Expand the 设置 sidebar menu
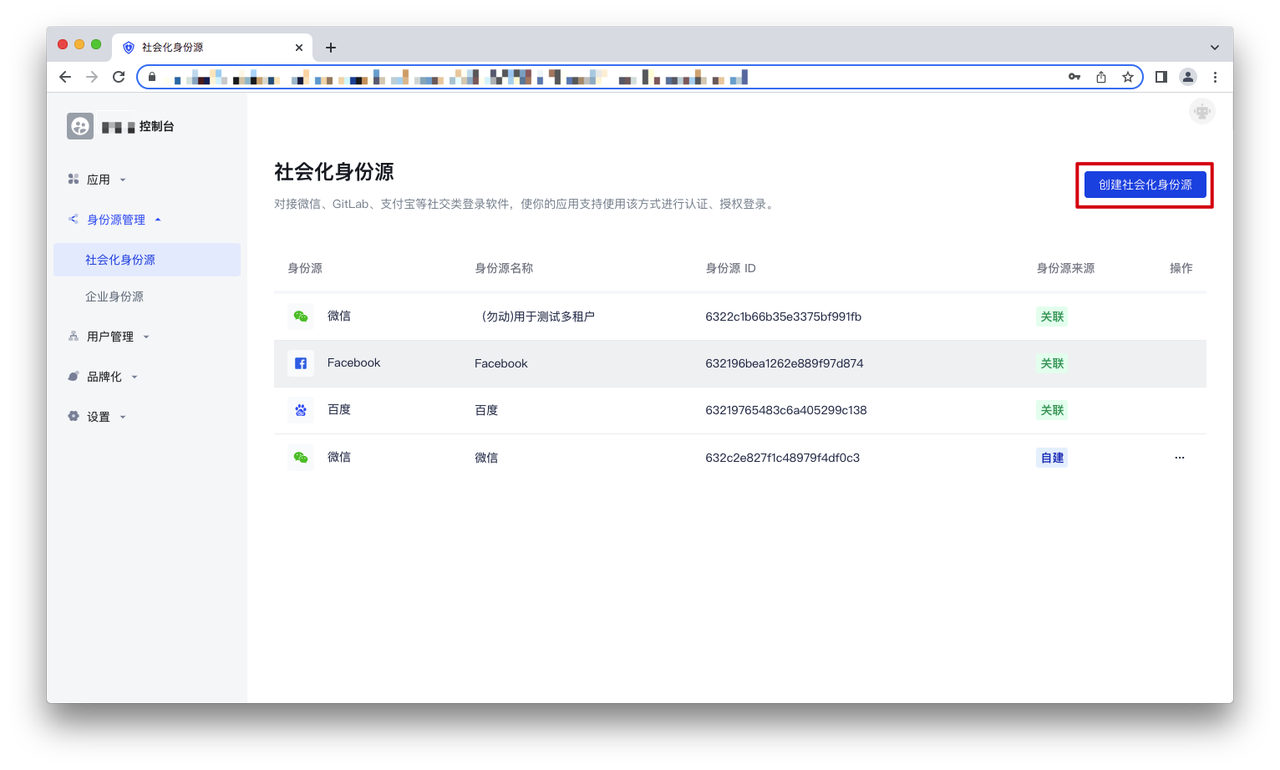Screen dimensions: 1280x770 98,417
